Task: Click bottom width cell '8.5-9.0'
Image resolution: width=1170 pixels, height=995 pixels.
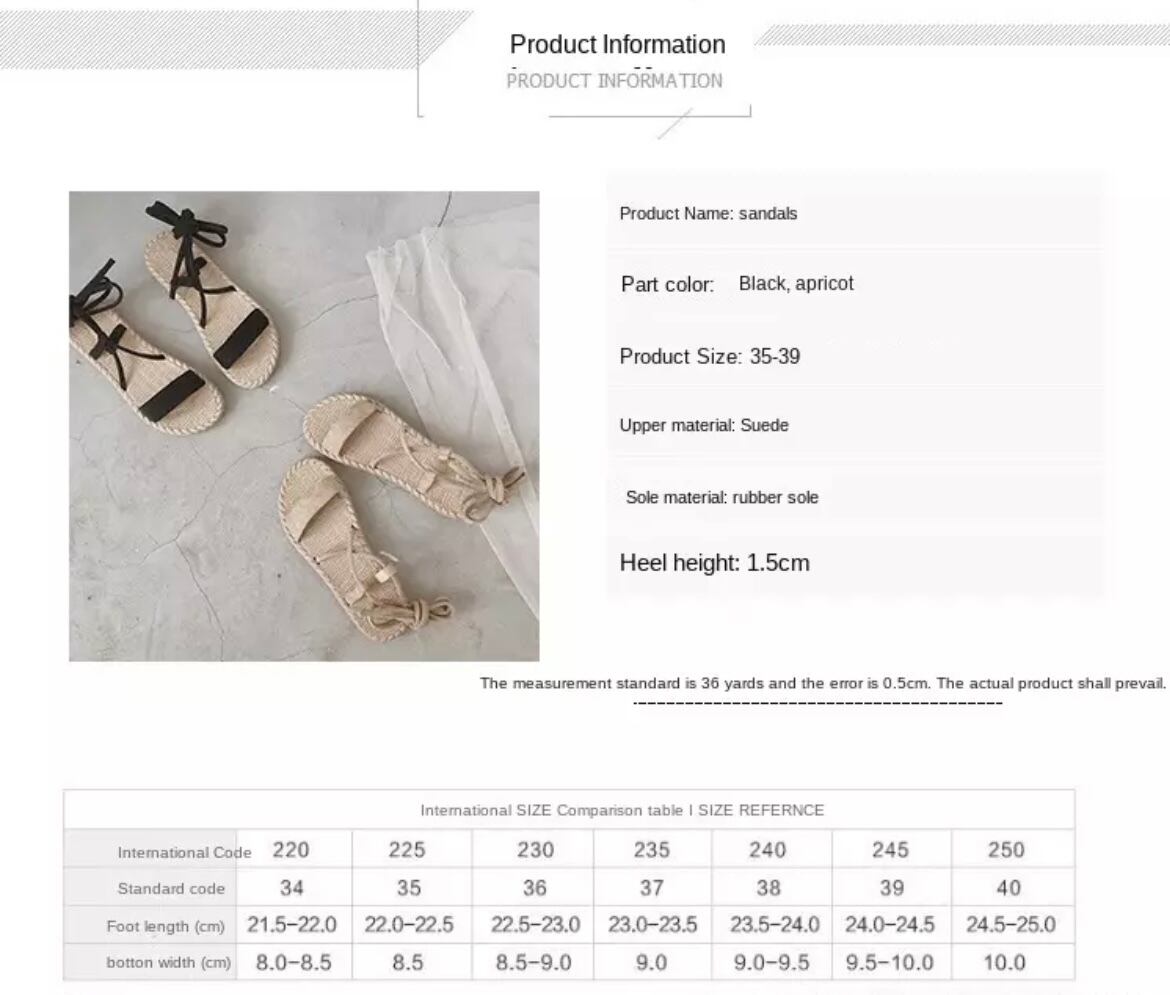Action: 534,963
